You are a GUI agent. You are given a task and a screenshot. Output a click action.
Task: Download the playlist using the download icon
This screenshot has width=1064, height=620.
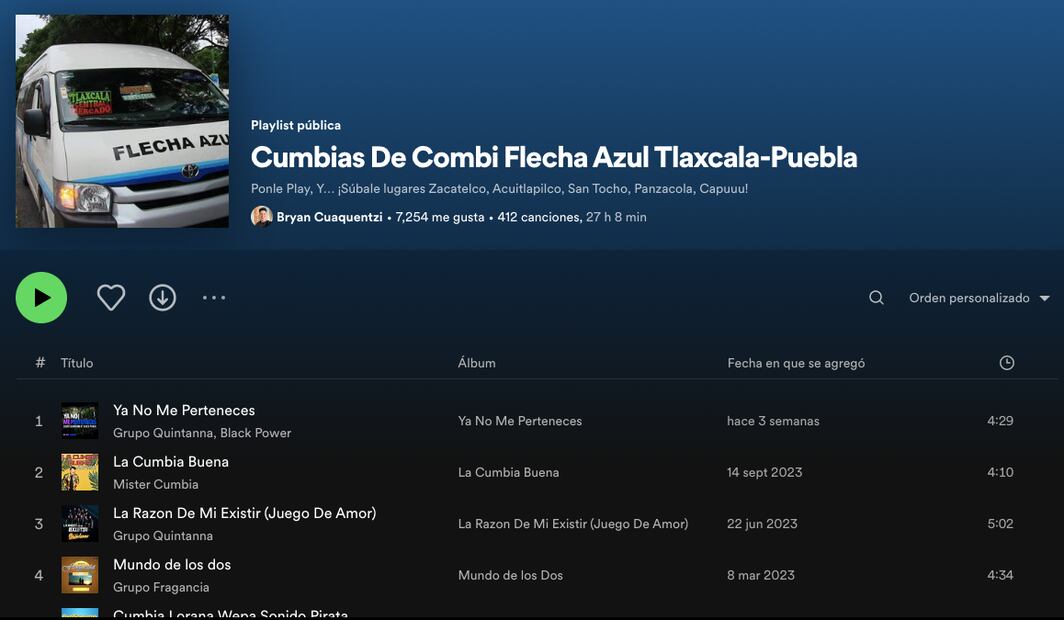pos(162,297)
